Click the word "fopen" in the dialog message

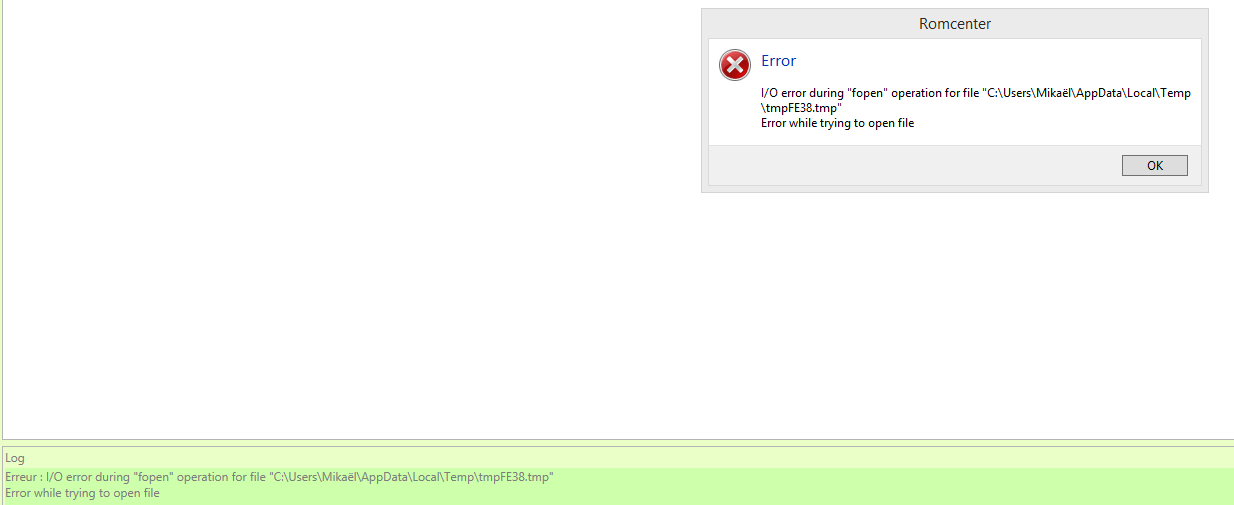pyautogui.click(x=867, y=93)
